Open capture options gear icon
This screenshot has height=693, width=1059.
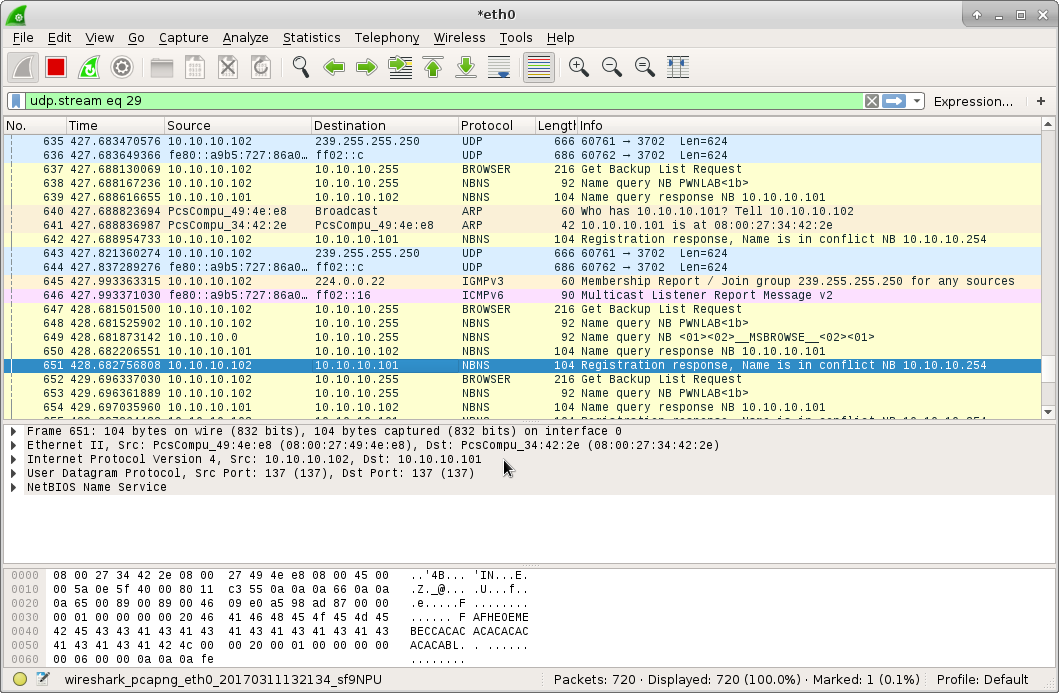[x=122, y=68]
